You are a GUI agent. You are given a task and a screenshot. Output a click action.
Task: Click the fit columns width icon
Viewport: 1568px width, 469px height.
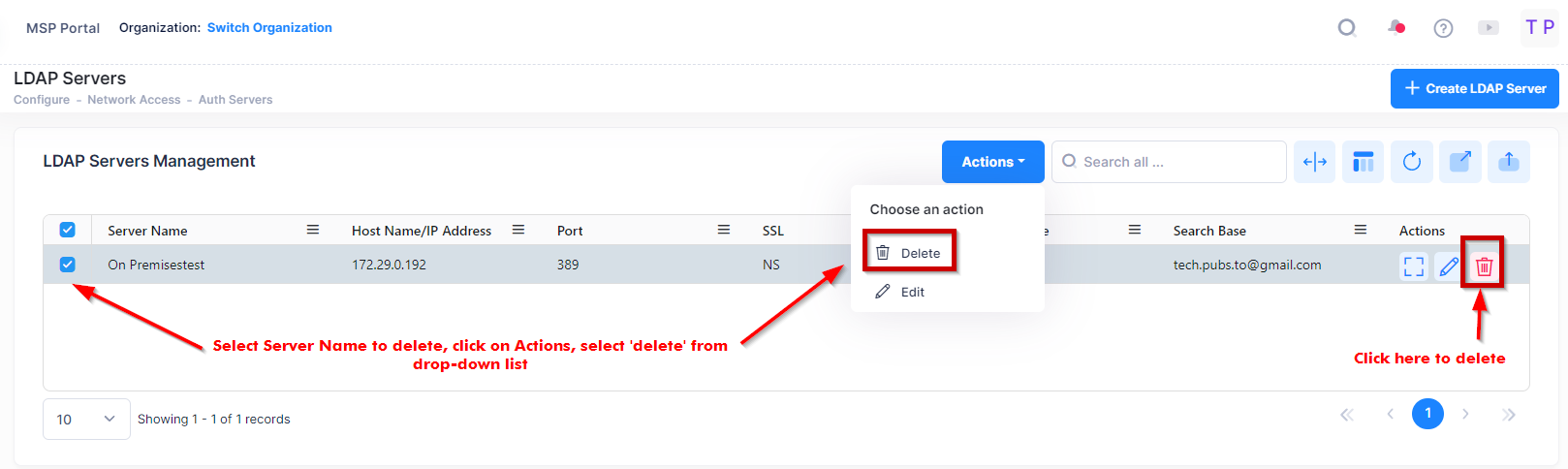[1314, 162]
